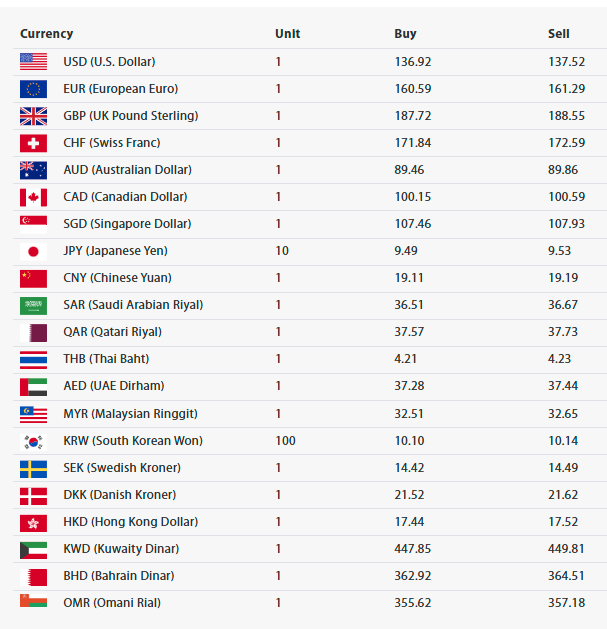This screenshot has width=607, height=629.
Task: Select the AUD (Australian Dollar) label
Action: (x=128, y=170)
